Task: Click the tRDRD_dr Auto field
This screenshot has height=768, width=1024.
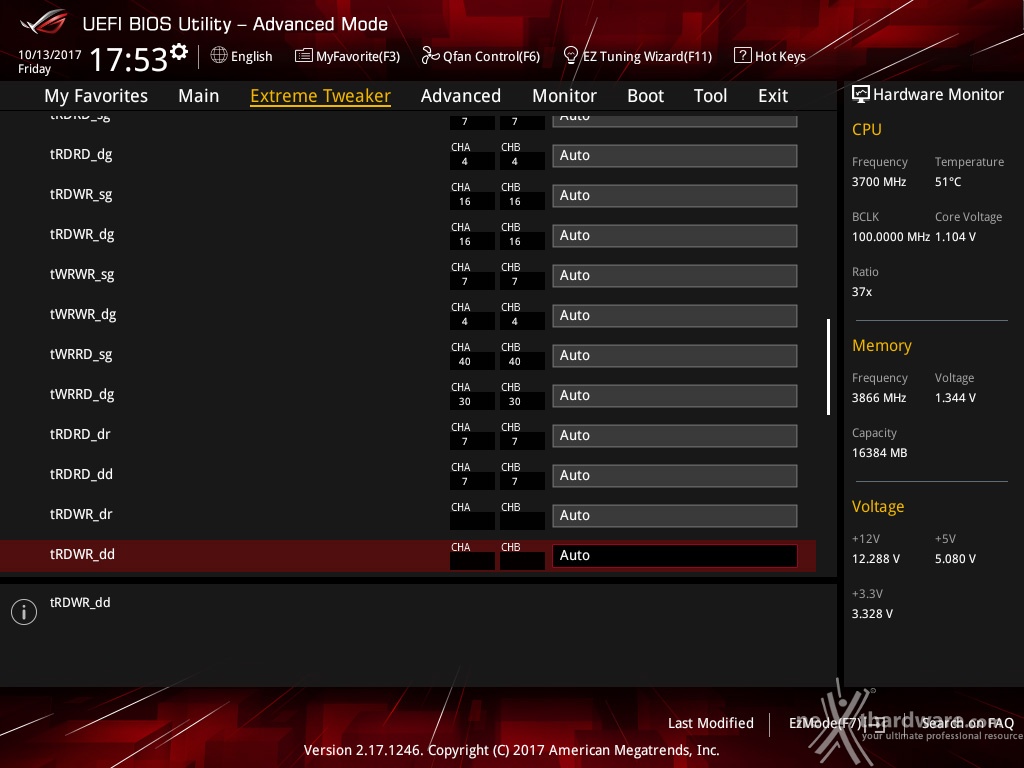Action: click(675, 436)
